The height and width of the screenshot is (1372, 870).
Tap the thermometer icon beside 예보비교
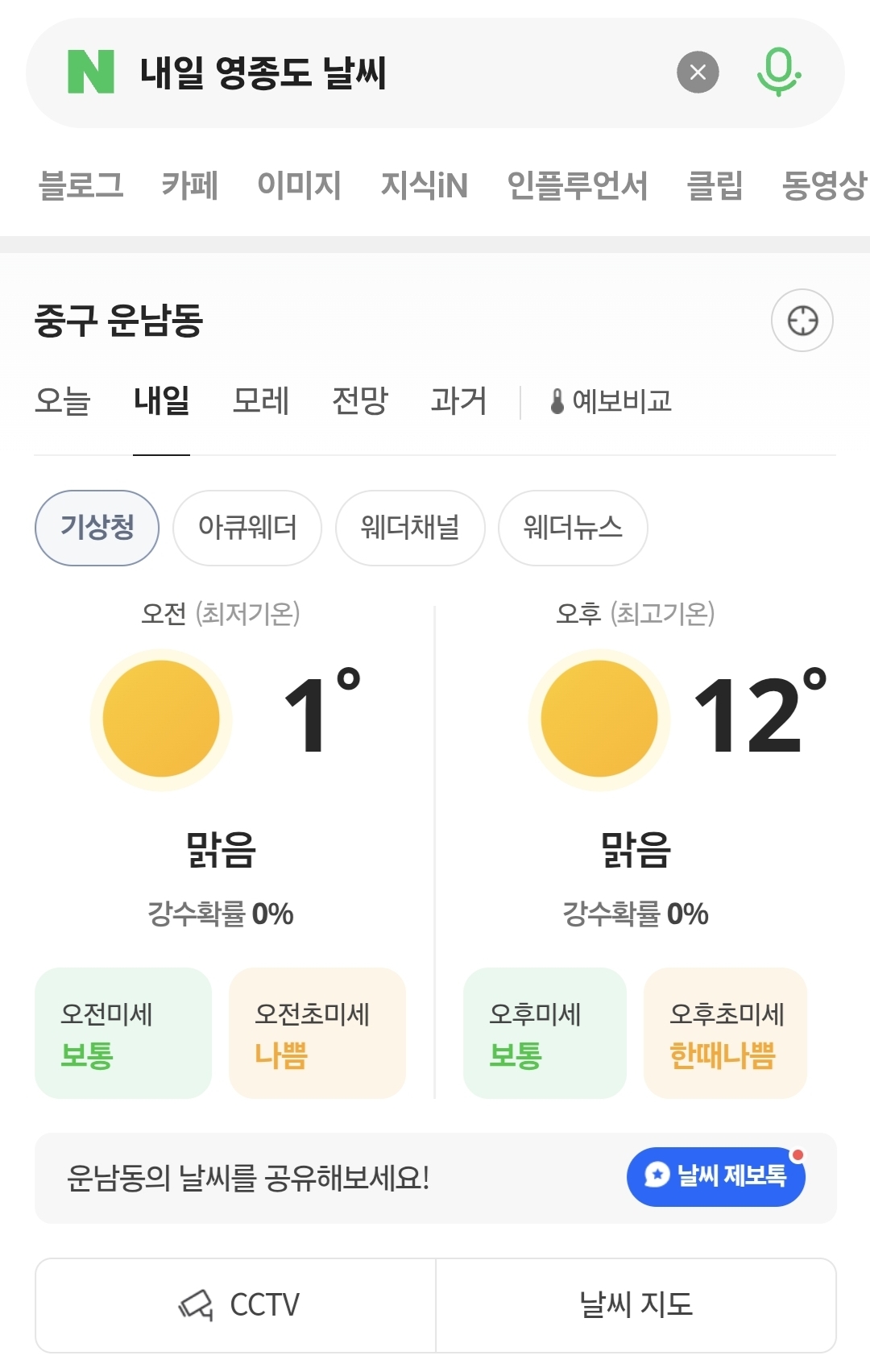(557, 401)
